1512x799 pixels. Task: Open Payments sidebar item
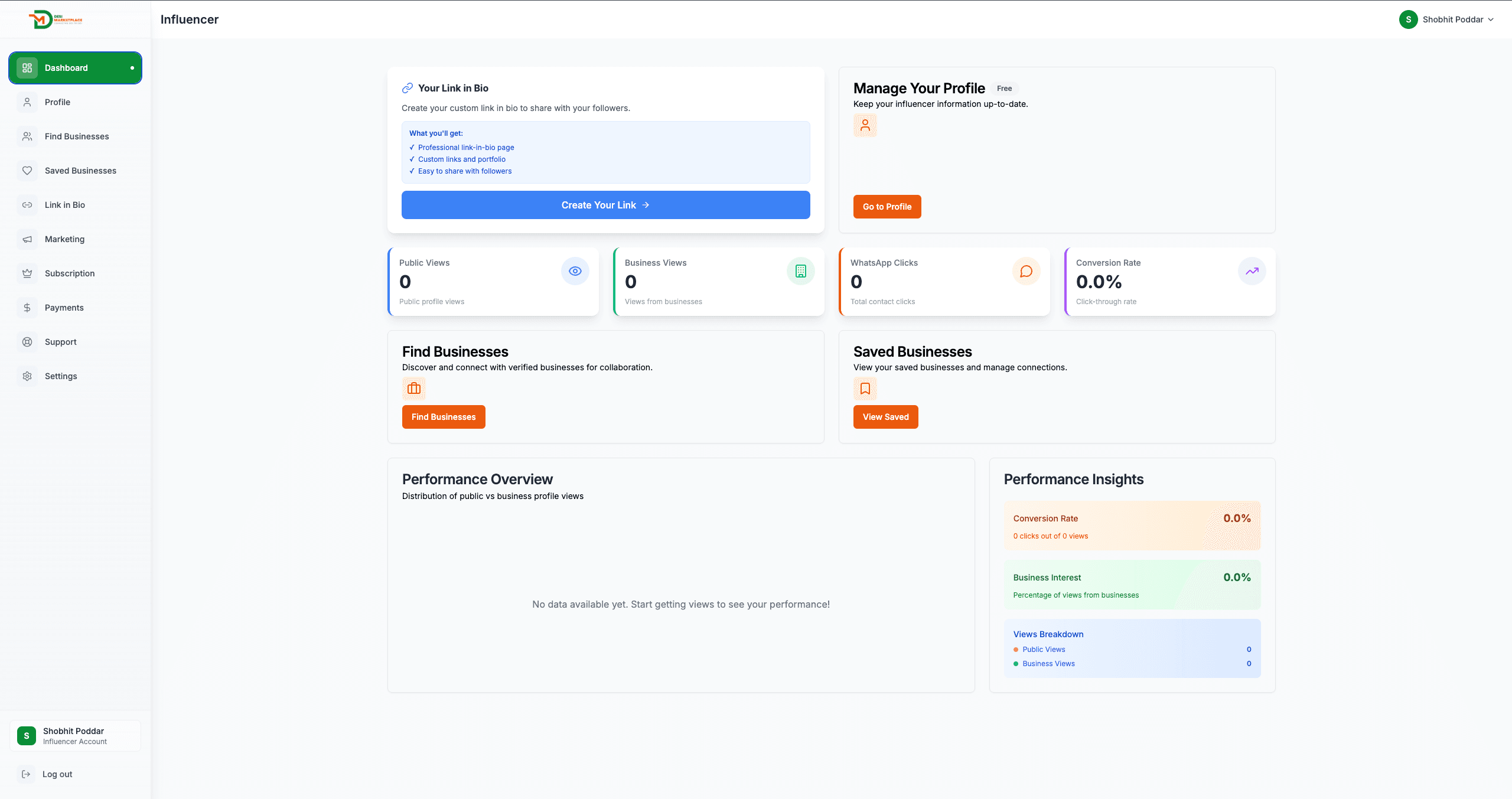click(x=76, y=308)
